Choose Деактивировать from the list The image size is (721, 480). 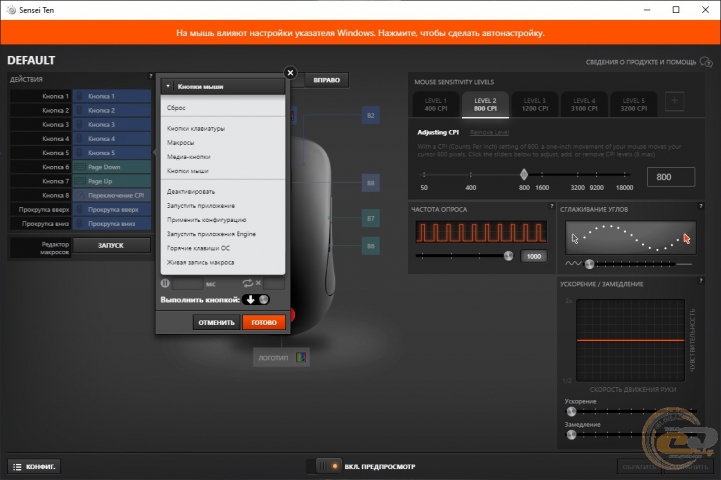click(223, 192)
